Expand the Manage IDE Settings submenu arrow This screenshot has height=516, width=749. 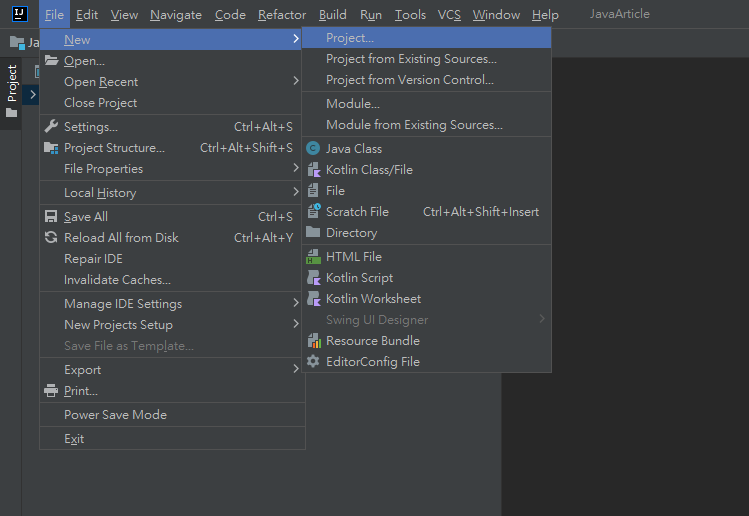click(x=296, y=302)
